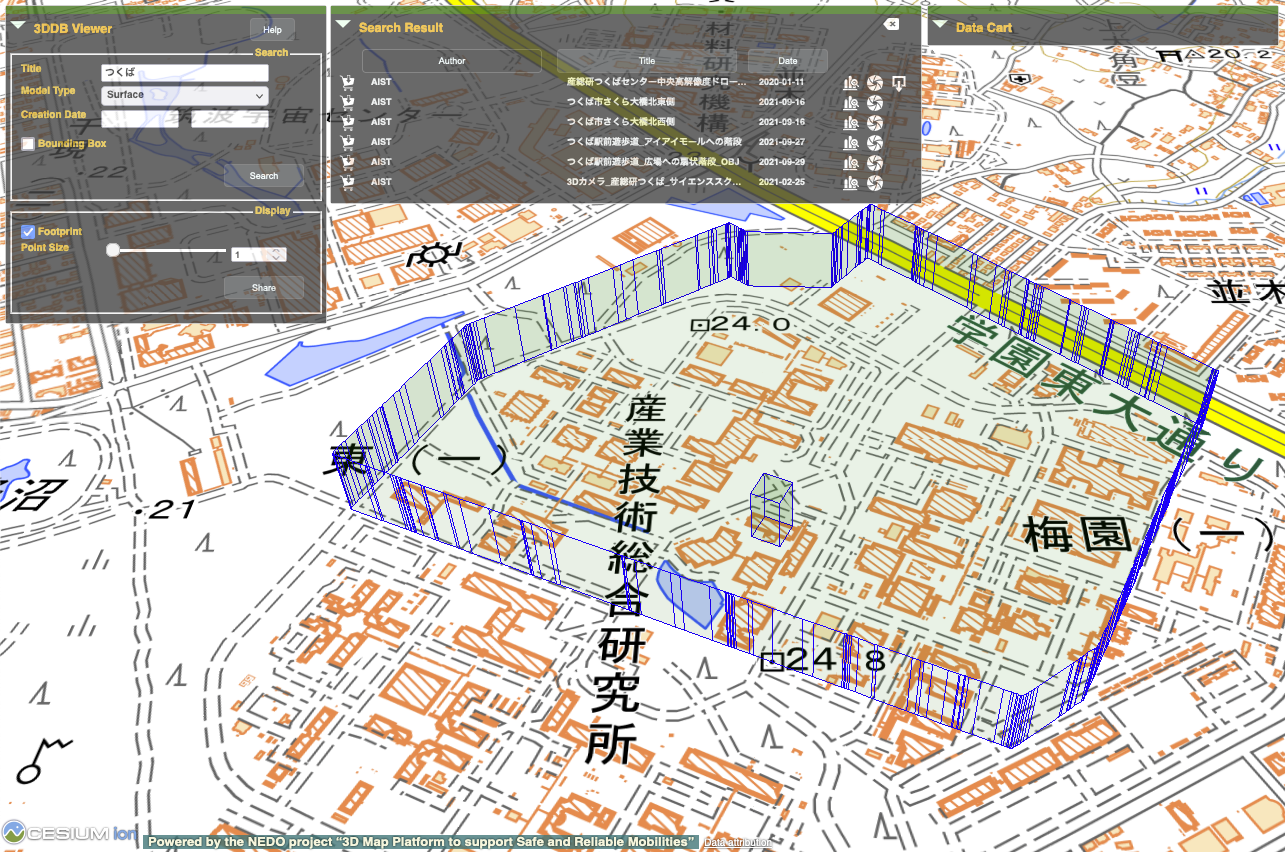The width and height of the screenshot is (1285, 852).
Task: Focus the Title search field containing つくば
Action: [x=185, y=73]
